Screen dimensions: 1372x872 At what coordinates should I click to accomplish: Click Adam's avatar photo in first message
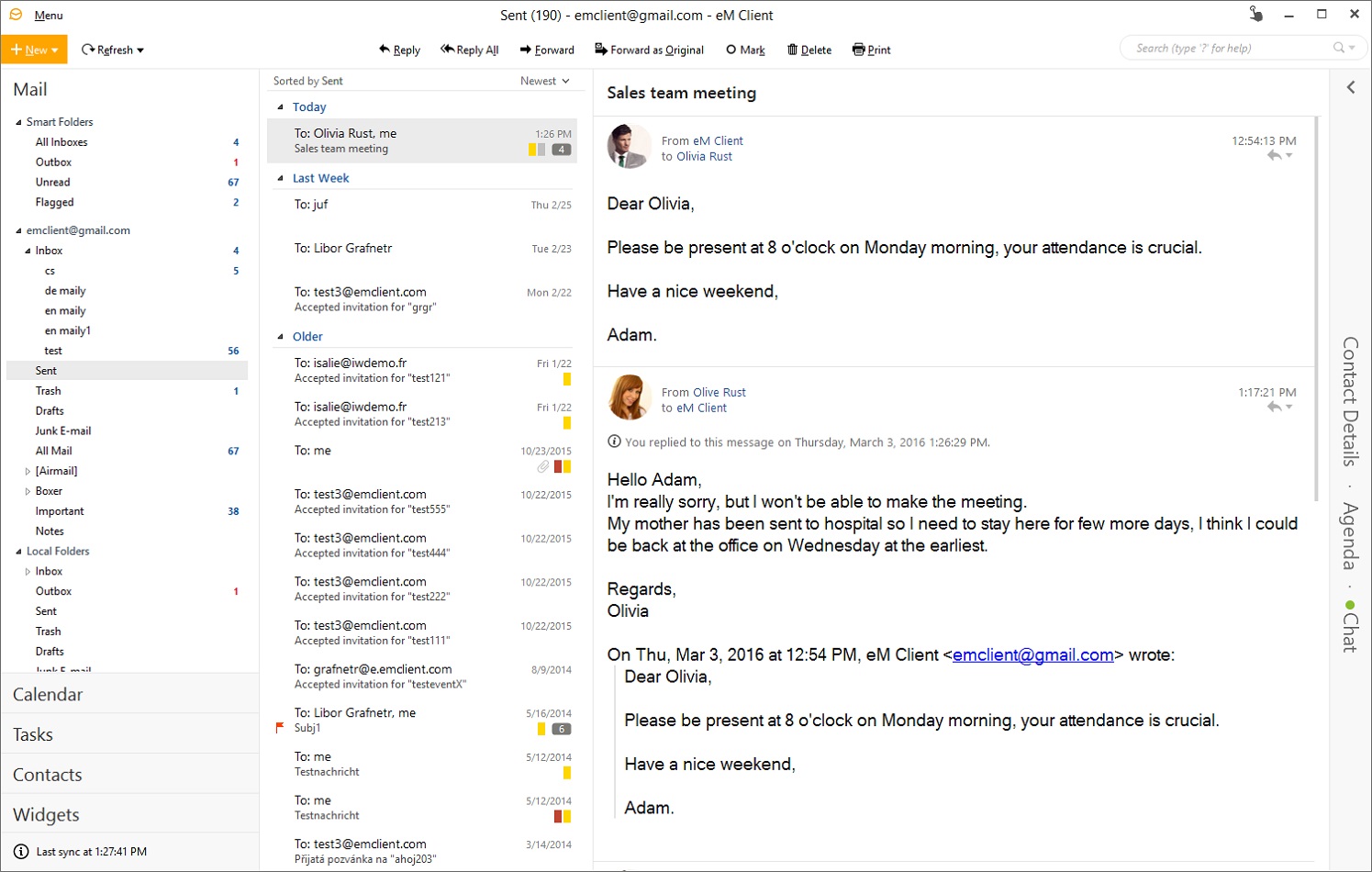630,146
